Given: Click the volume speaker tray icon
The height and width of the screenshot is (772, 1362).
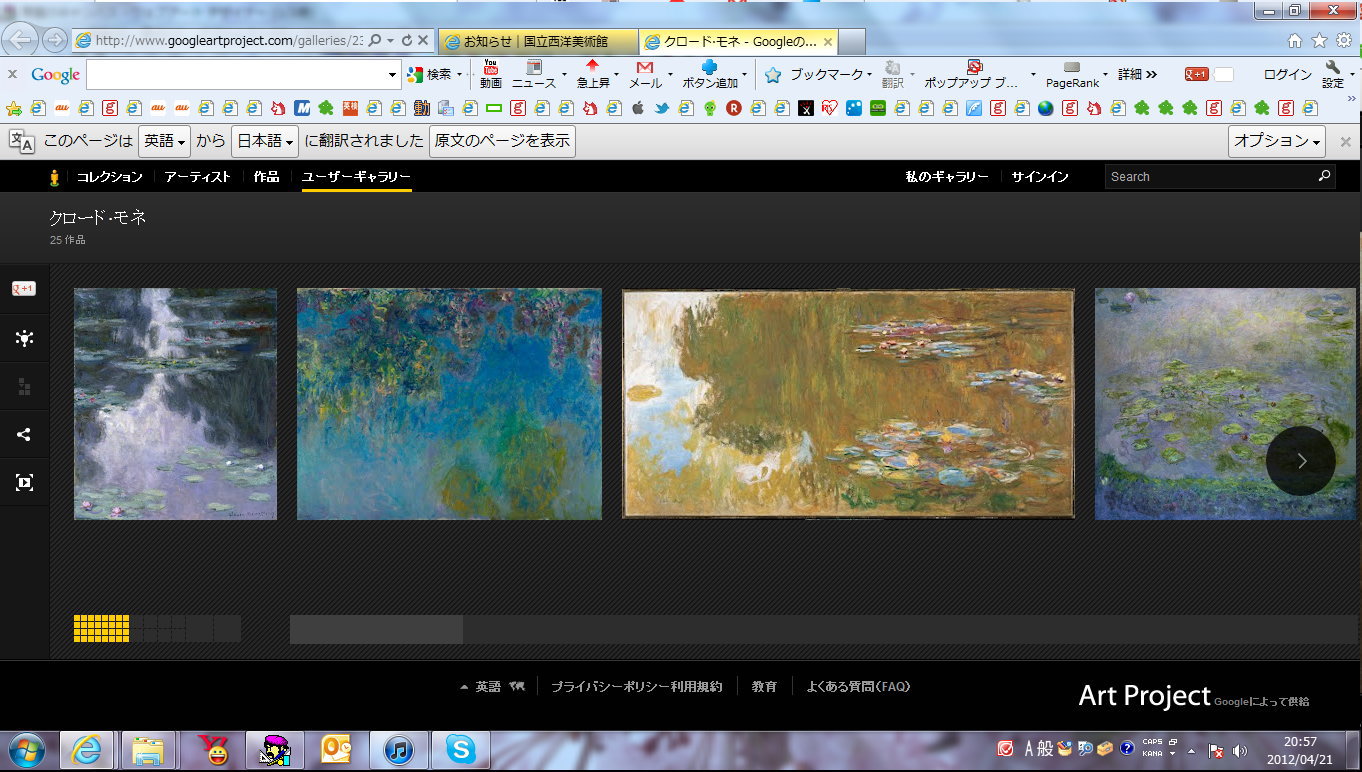Looking at the screenshot, I should tap(1240, 750).
